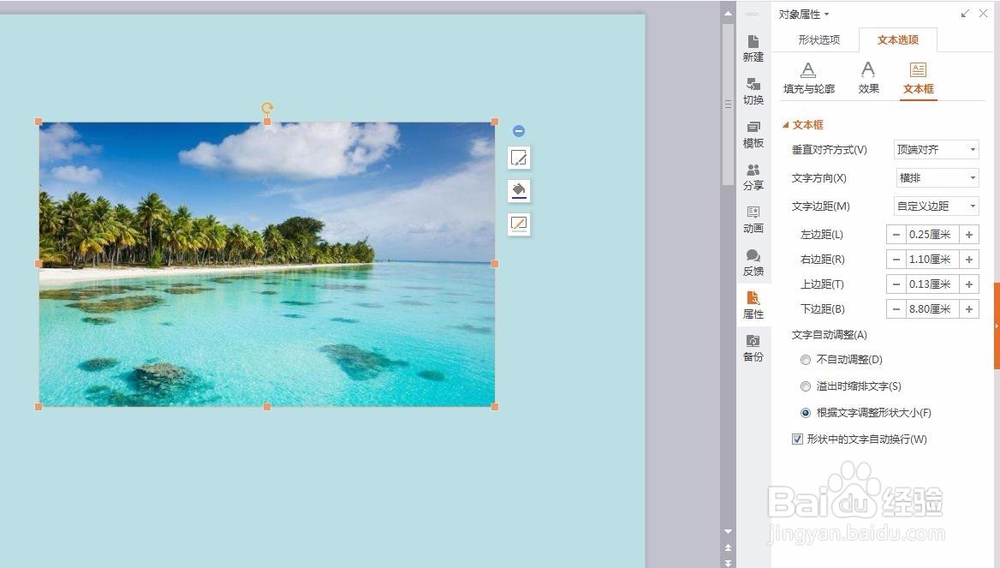Image resolution: width=1000 pixels, height=568 pixels.
Task: Decrease the 下边距 value
Action: pos(896,309)
